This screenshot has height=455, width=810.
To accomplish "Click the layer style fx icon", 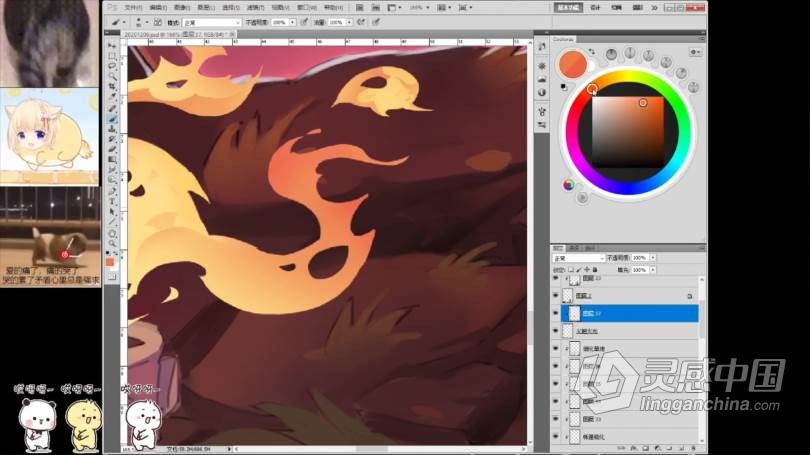I will click(634, 448).
